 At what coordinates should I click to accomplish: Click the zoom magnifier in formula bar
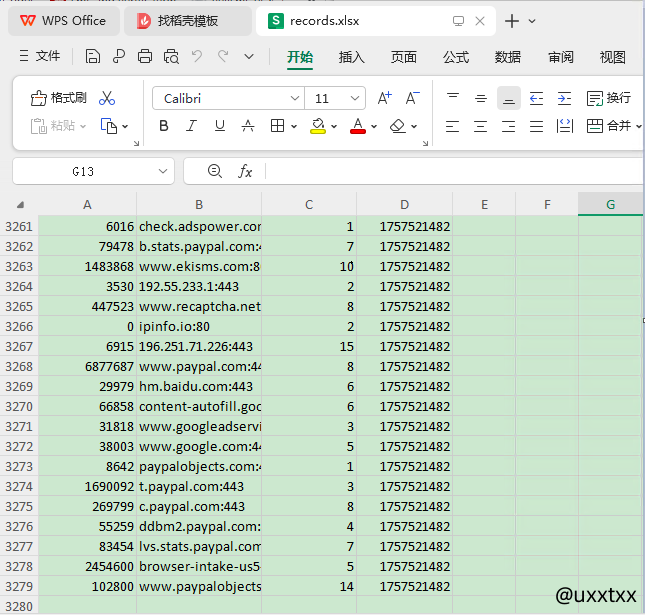tap(214, 171)
